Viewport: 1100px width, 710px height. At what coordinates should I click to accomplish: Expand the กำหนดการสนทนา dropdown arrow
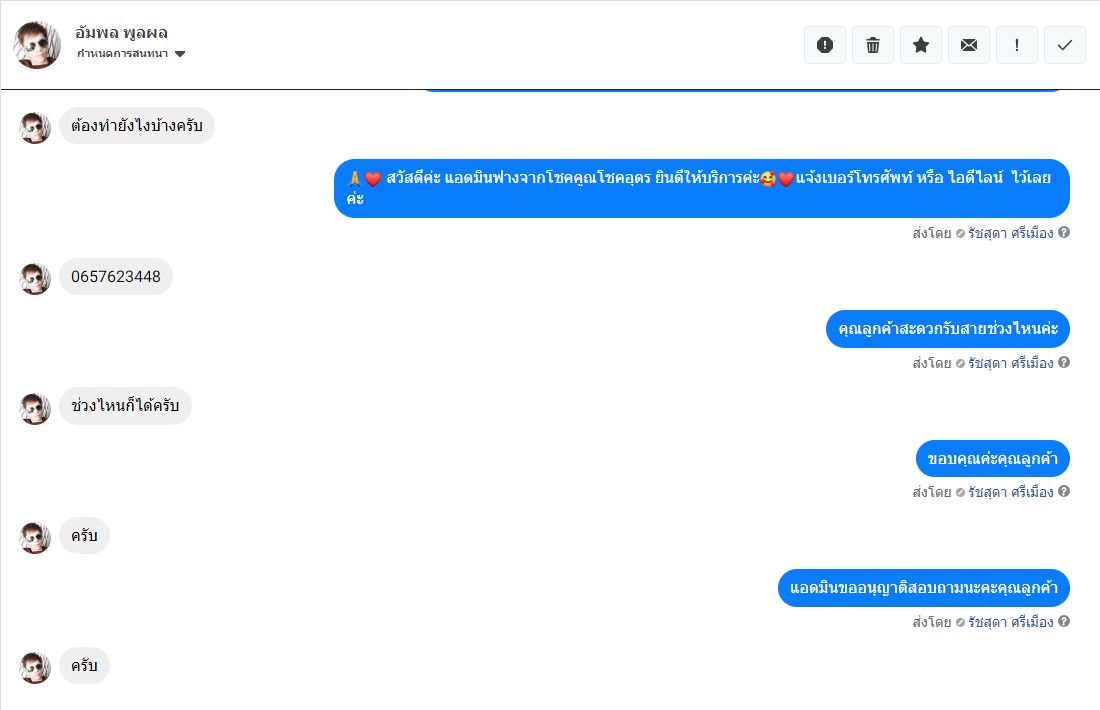click(x=180, y=54)
